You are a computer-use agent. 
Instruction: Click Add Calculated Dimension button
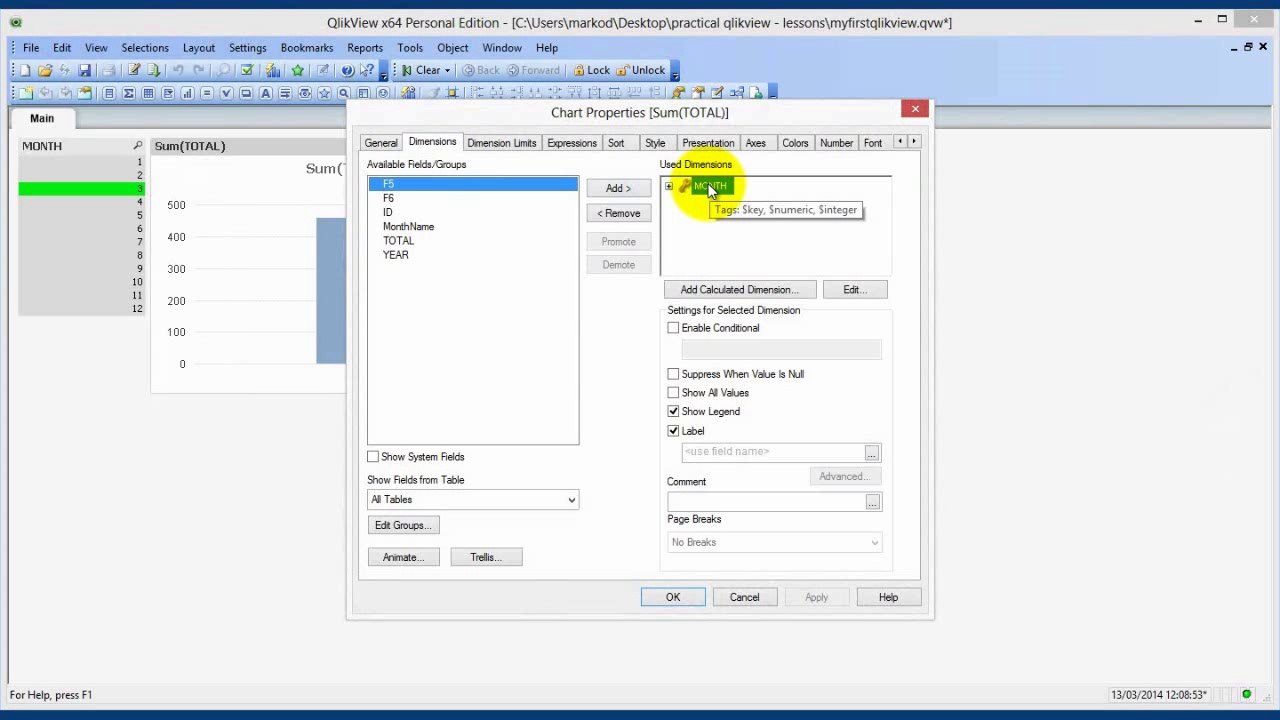tap(740, 290)
